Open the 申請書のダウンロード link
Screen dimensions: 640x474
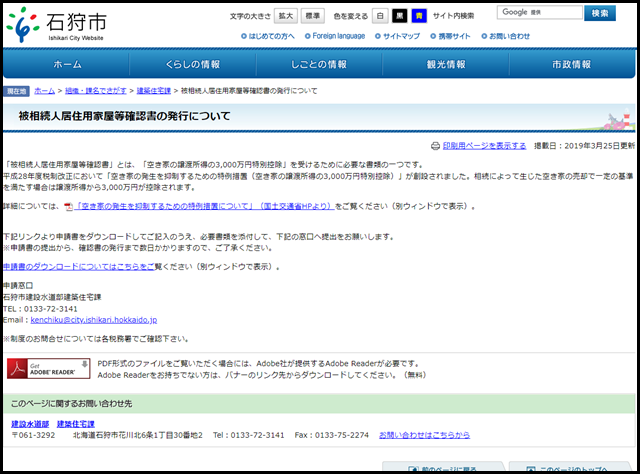79,267
